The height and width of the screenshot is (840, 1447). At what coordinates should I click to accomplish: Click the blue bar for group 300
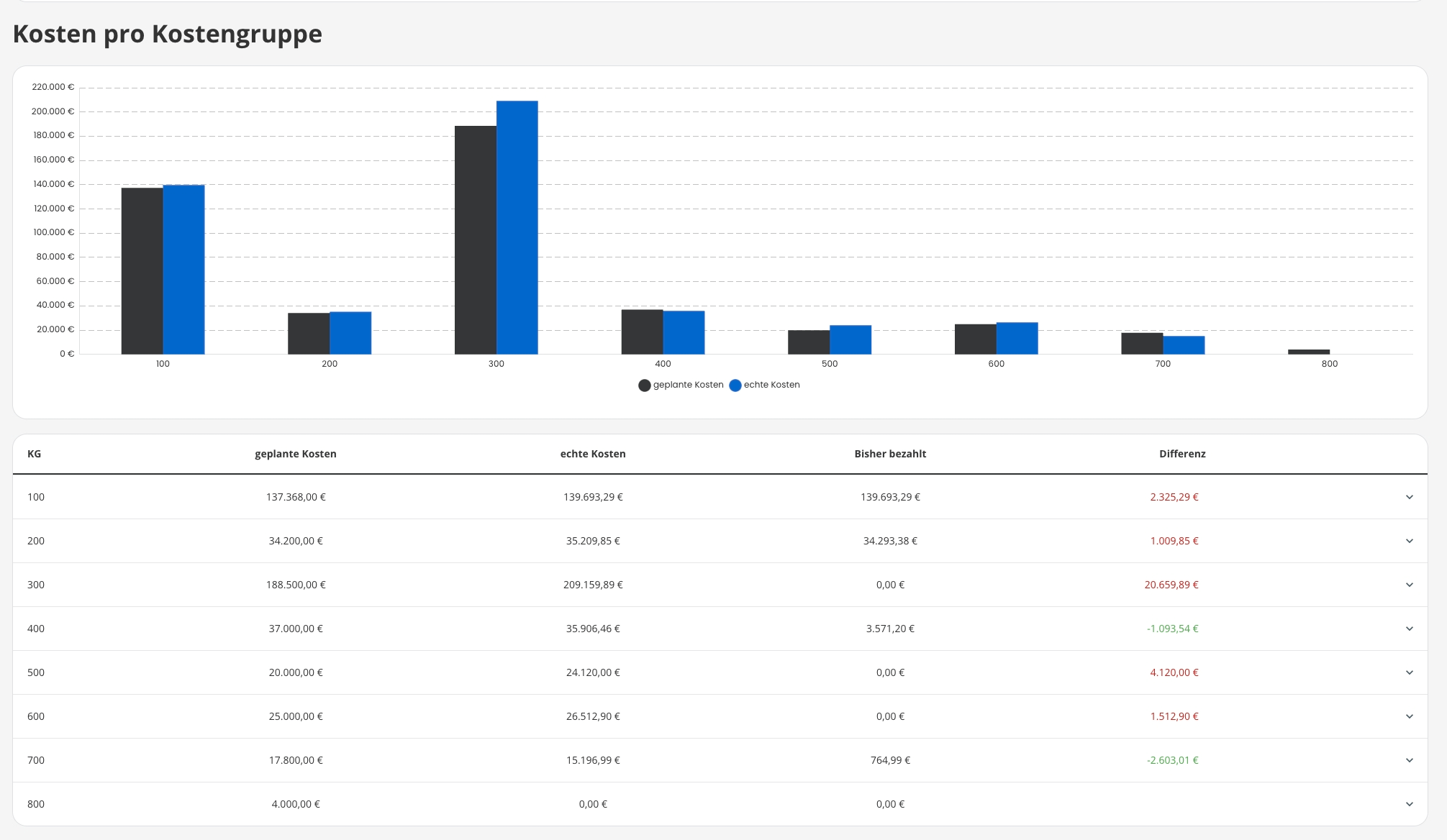517,227
